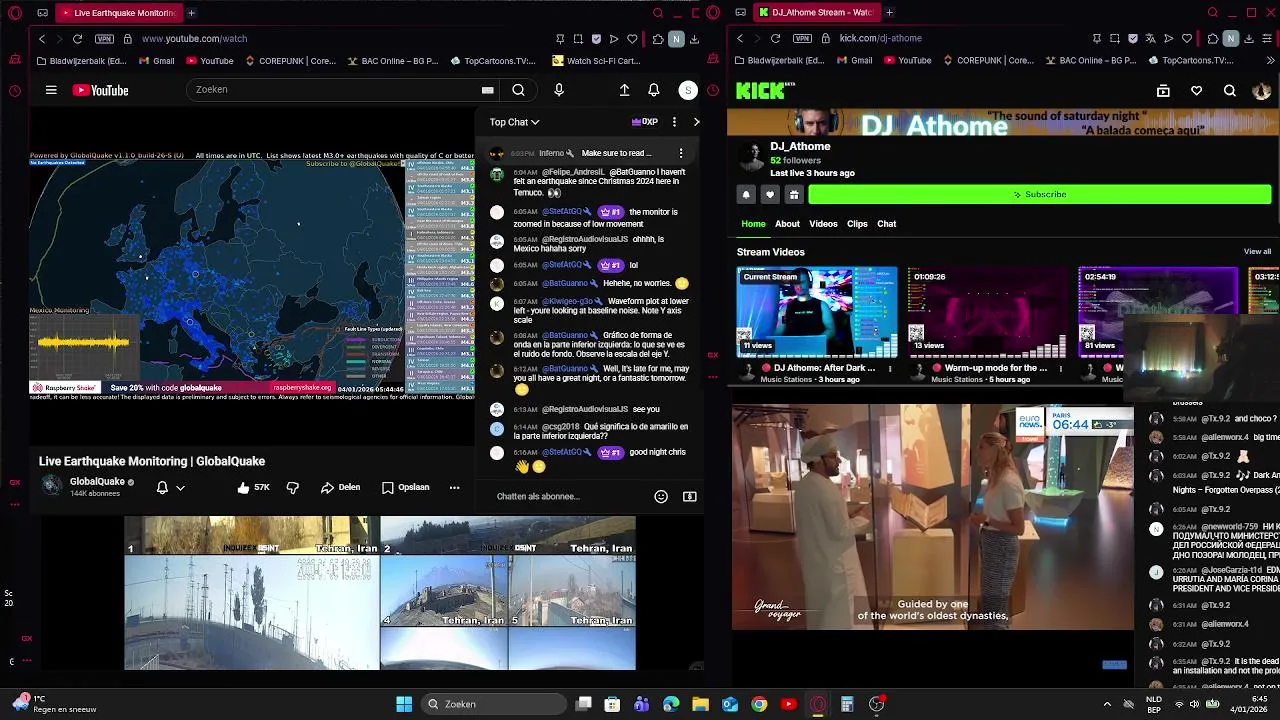The height and width of the screenshot is (720, 1280).
Task: Open the Kick favorites heart icon in header
Action: coord(1196,91)
